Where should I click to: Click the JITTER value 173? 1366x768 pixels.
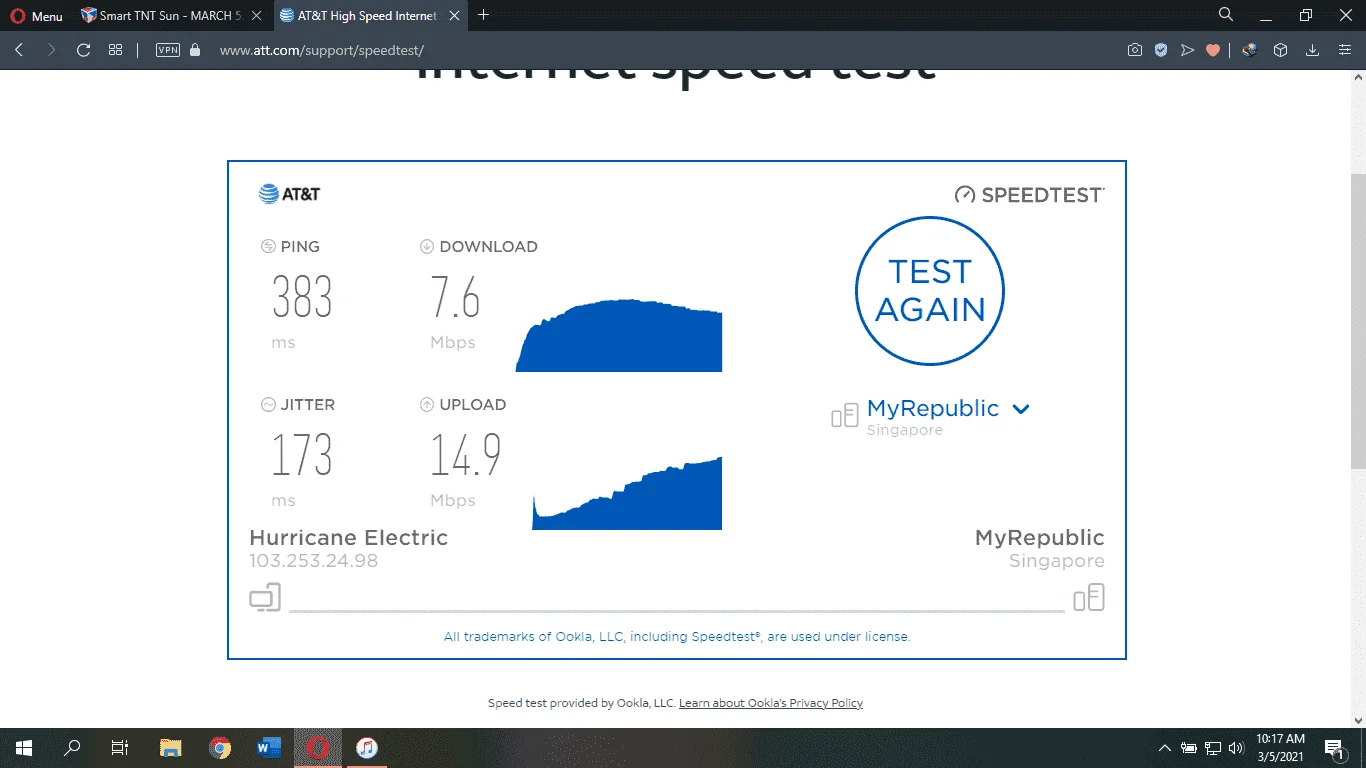click(302, 455)
